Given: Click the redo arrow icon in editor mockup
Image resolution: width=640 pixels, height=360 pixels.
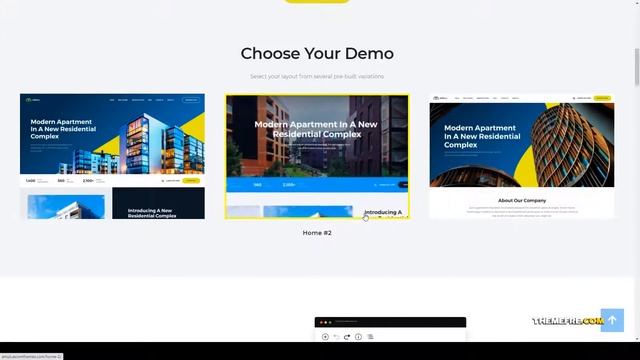Looking at the screenshot, I should click(347, 337).
